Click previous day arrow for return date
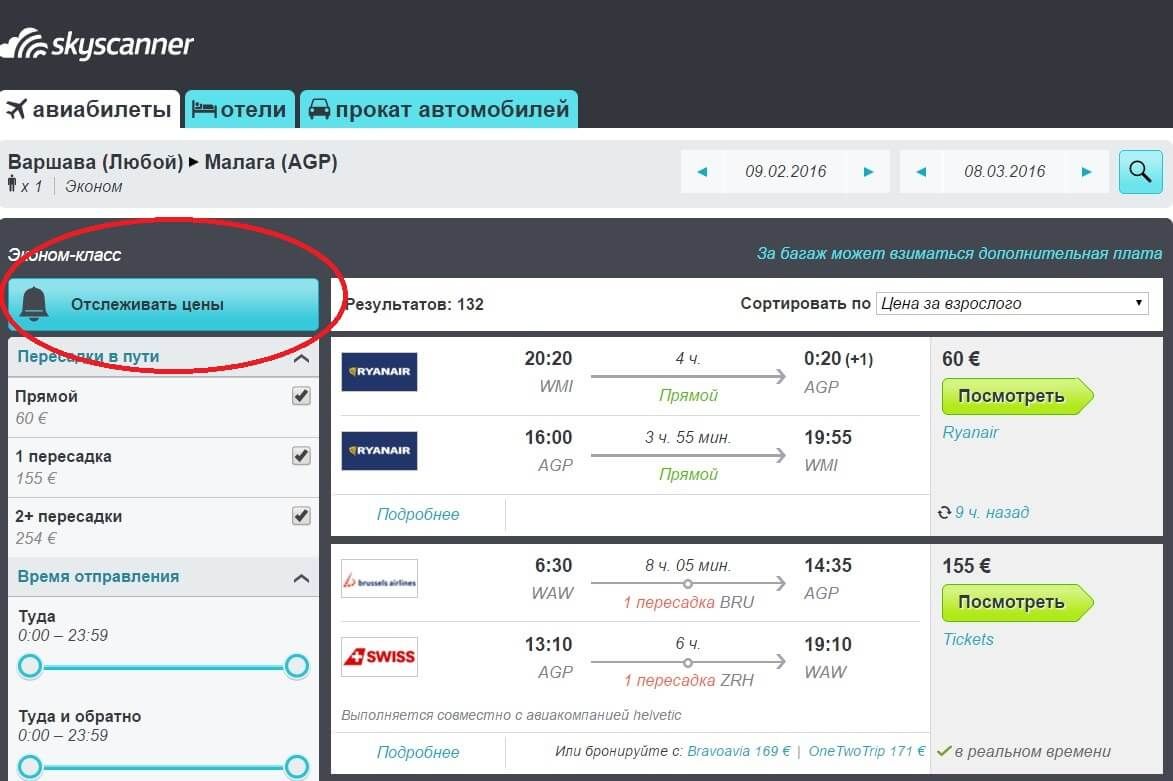1173x781 pixels. click(921, 172)
